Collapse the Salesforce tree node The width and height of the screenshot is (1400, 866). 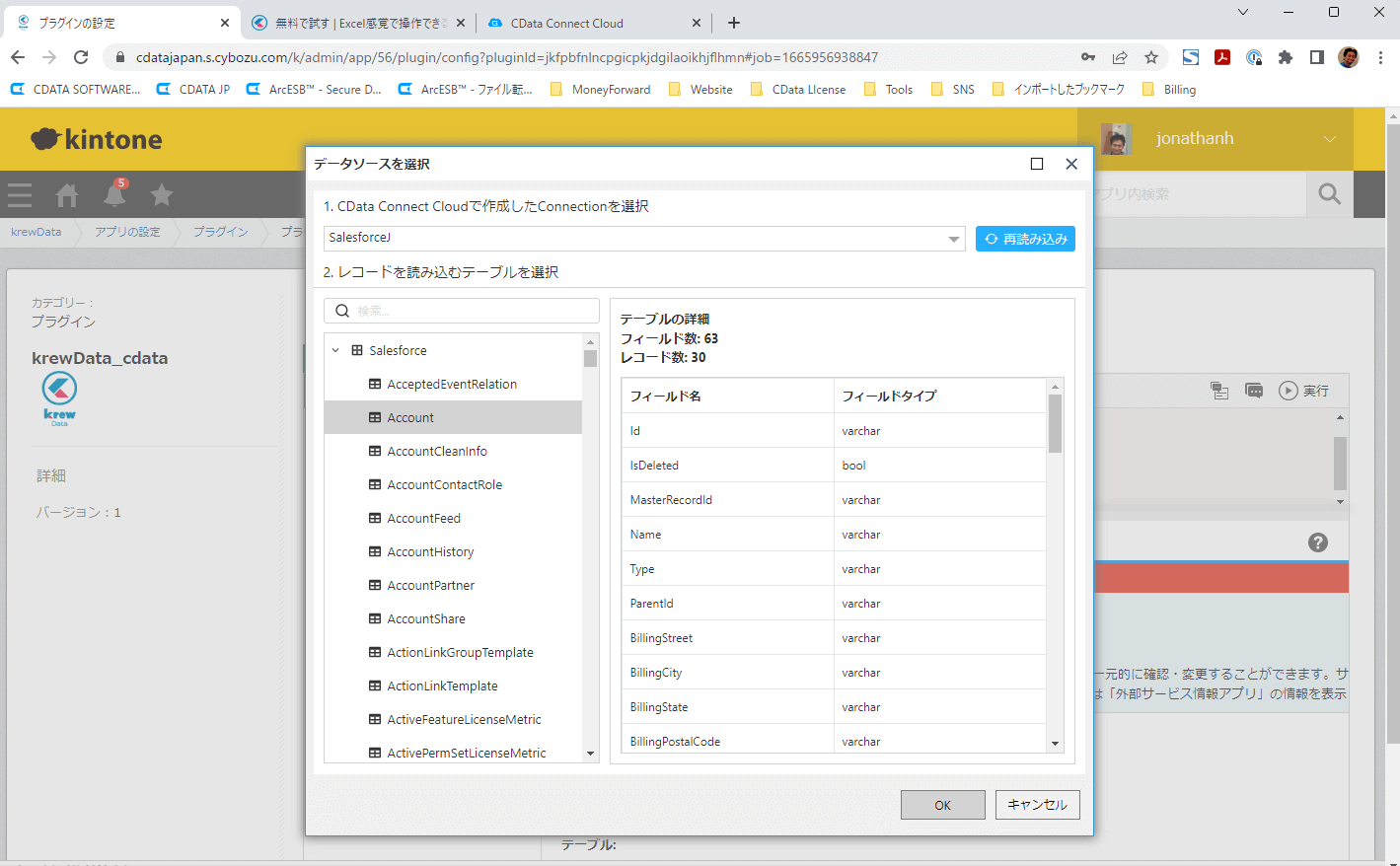coord(335,350)
